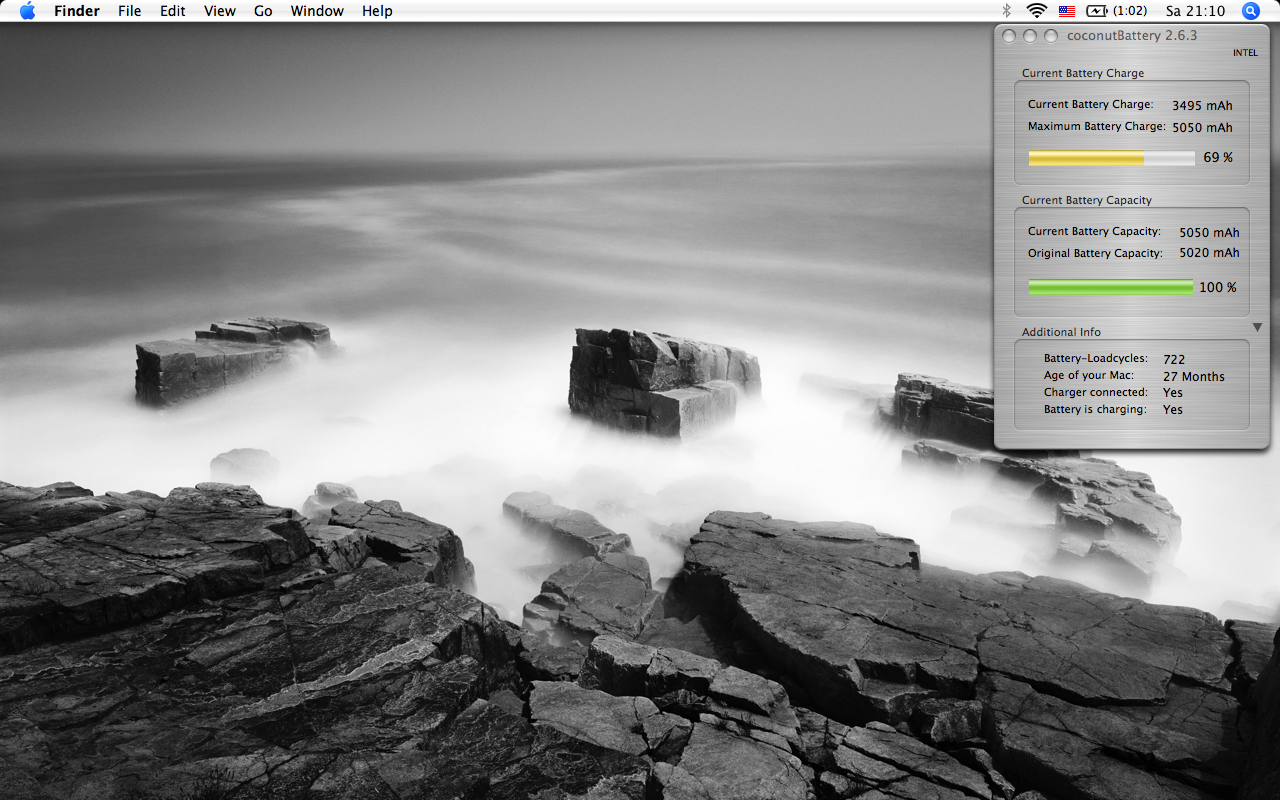
Task: Open the Wi-Fi status menu
Action: 1036,11
